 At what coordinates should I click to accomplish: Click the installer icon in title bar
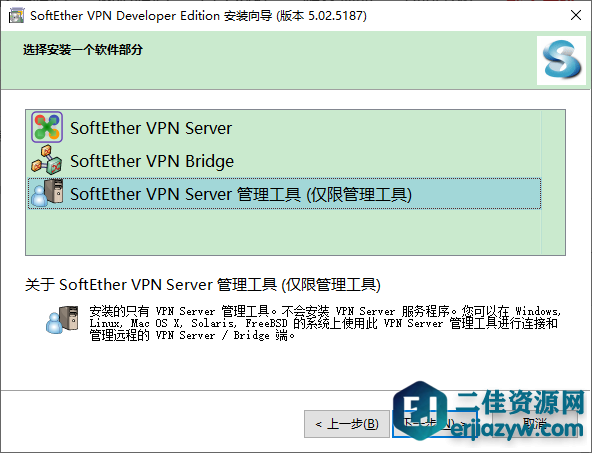(16, 16)
